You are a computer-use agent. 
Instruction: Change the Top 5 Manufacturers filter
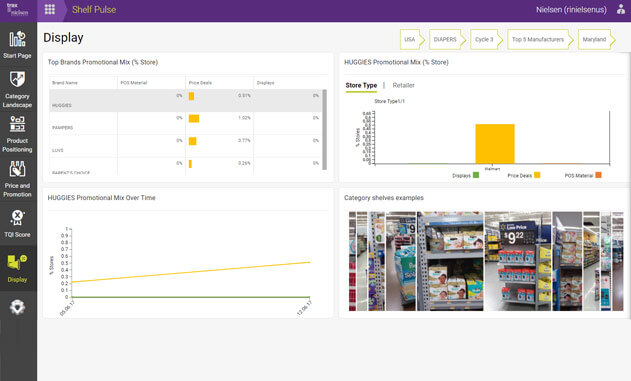(x=540, y=39)
